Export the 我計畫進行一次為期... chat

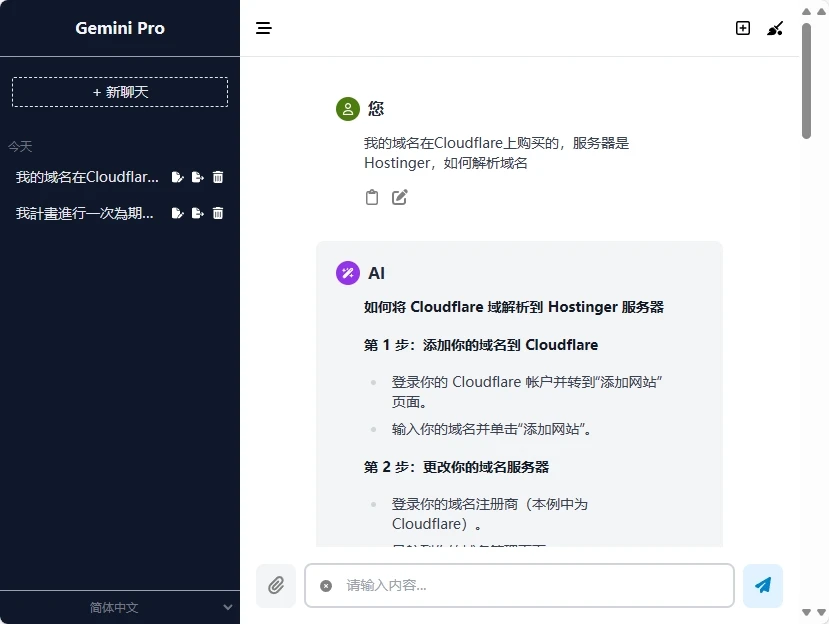pyautogui.click(x=198, y=213)
